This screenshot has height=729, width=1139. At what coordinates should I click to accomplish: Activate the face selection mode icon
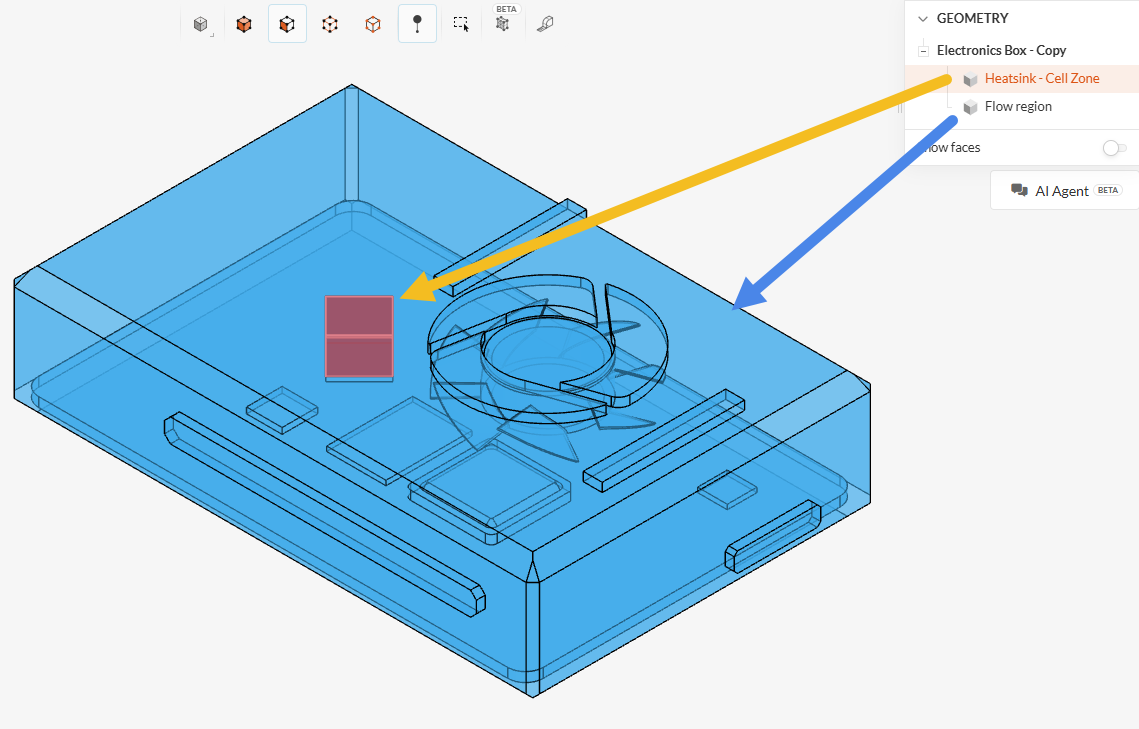[x=287, y=24]
